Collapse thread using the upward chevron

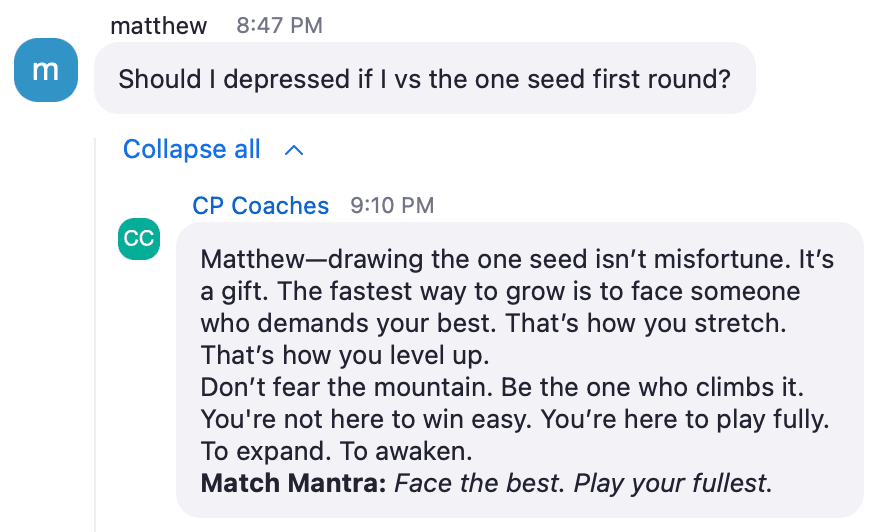tap(294, 150)
